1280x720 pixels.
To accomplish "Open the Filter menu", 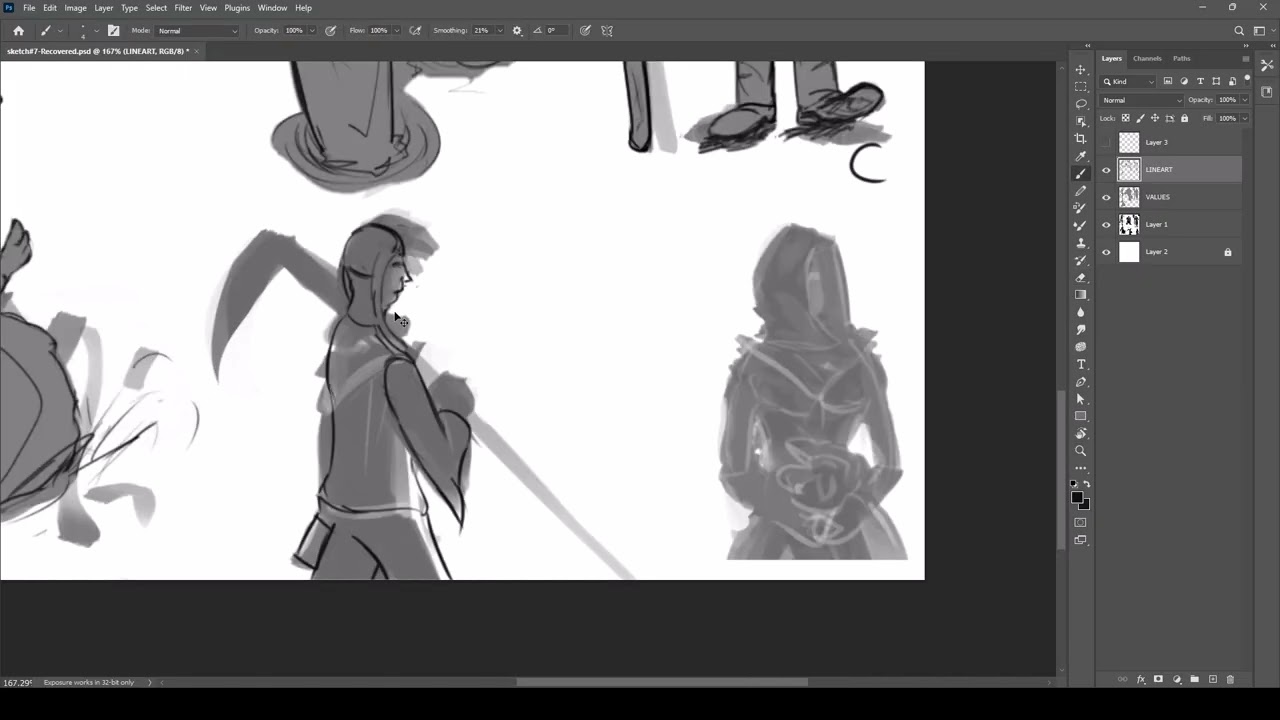I will pyautogui.click(x=183, y=8).
